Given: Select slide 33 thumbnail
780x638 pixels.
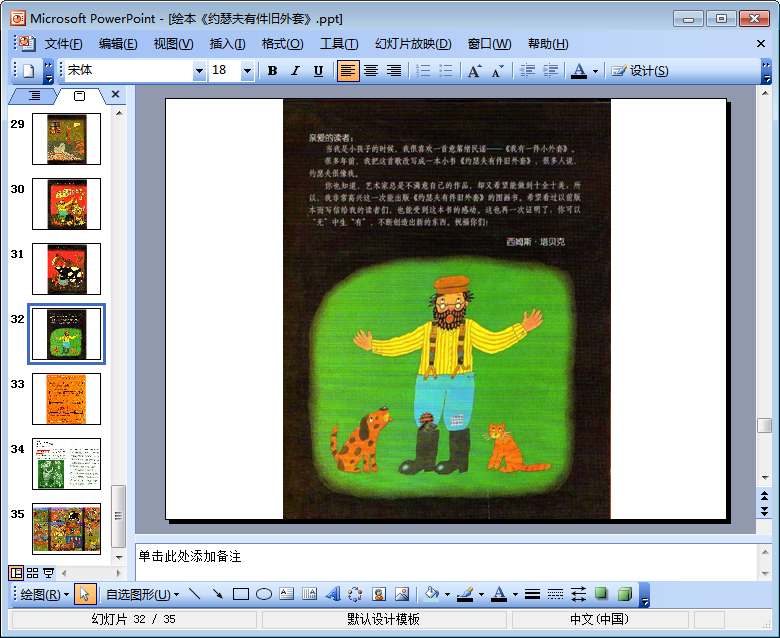Looking at the screenshot, I should coord(66,399).
